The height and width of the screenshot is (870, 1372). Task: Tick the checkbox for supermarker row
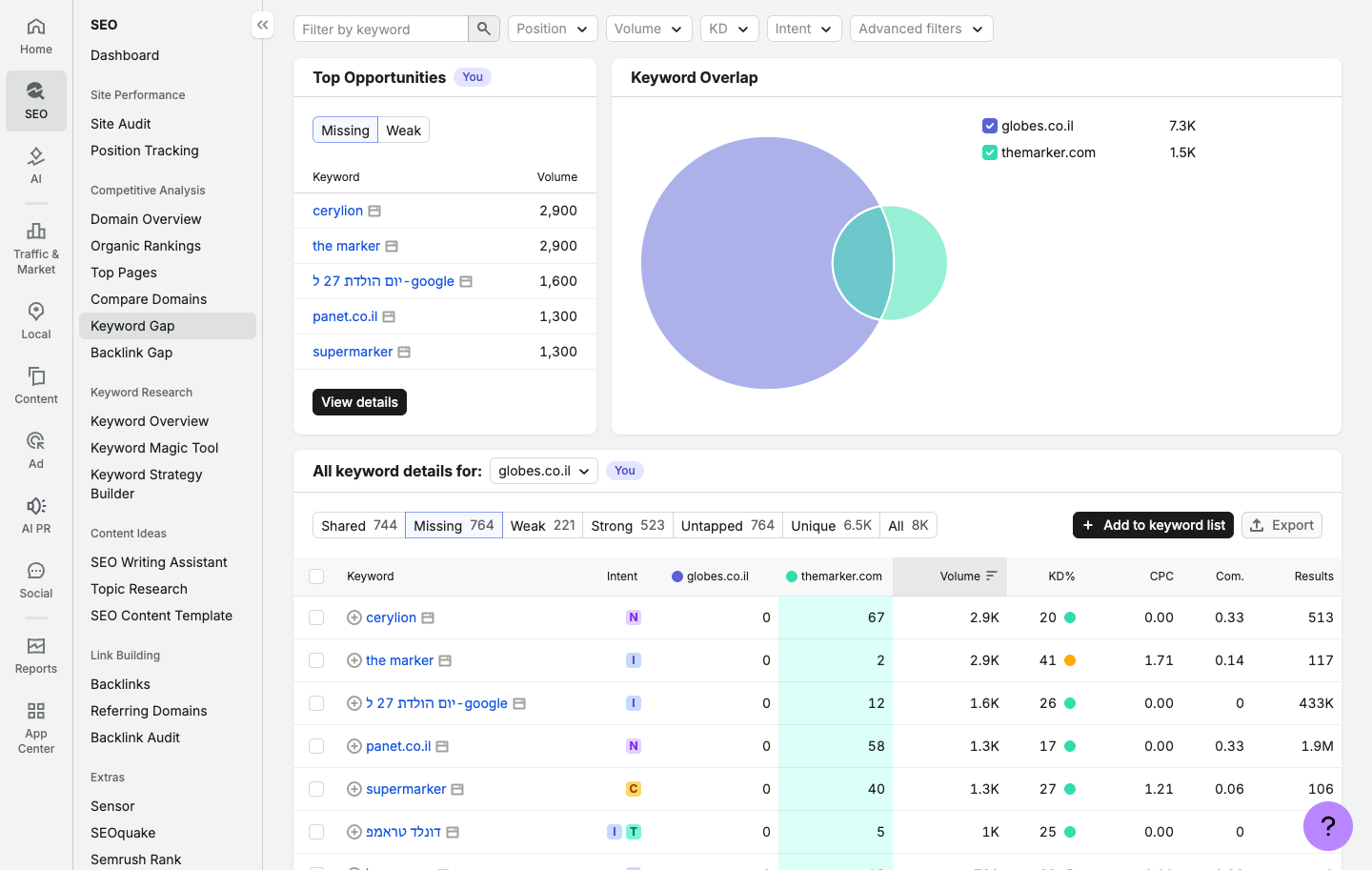pos(316,789)
